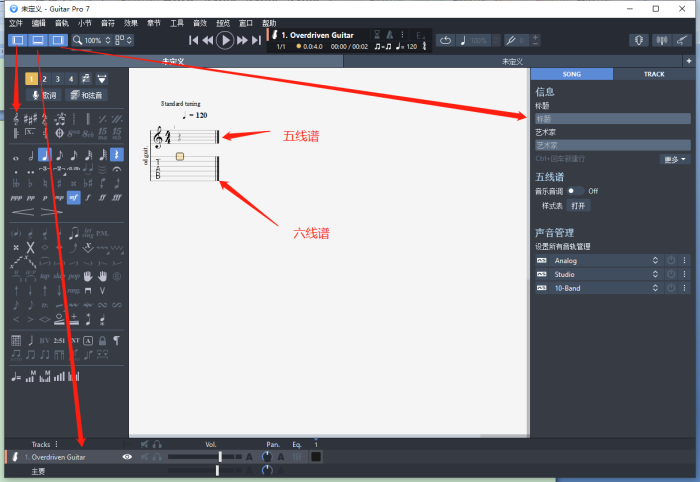Start playback with the play button
Viewport: 700px width, 482px height.
pyautogui.click(x=225, y=41)
